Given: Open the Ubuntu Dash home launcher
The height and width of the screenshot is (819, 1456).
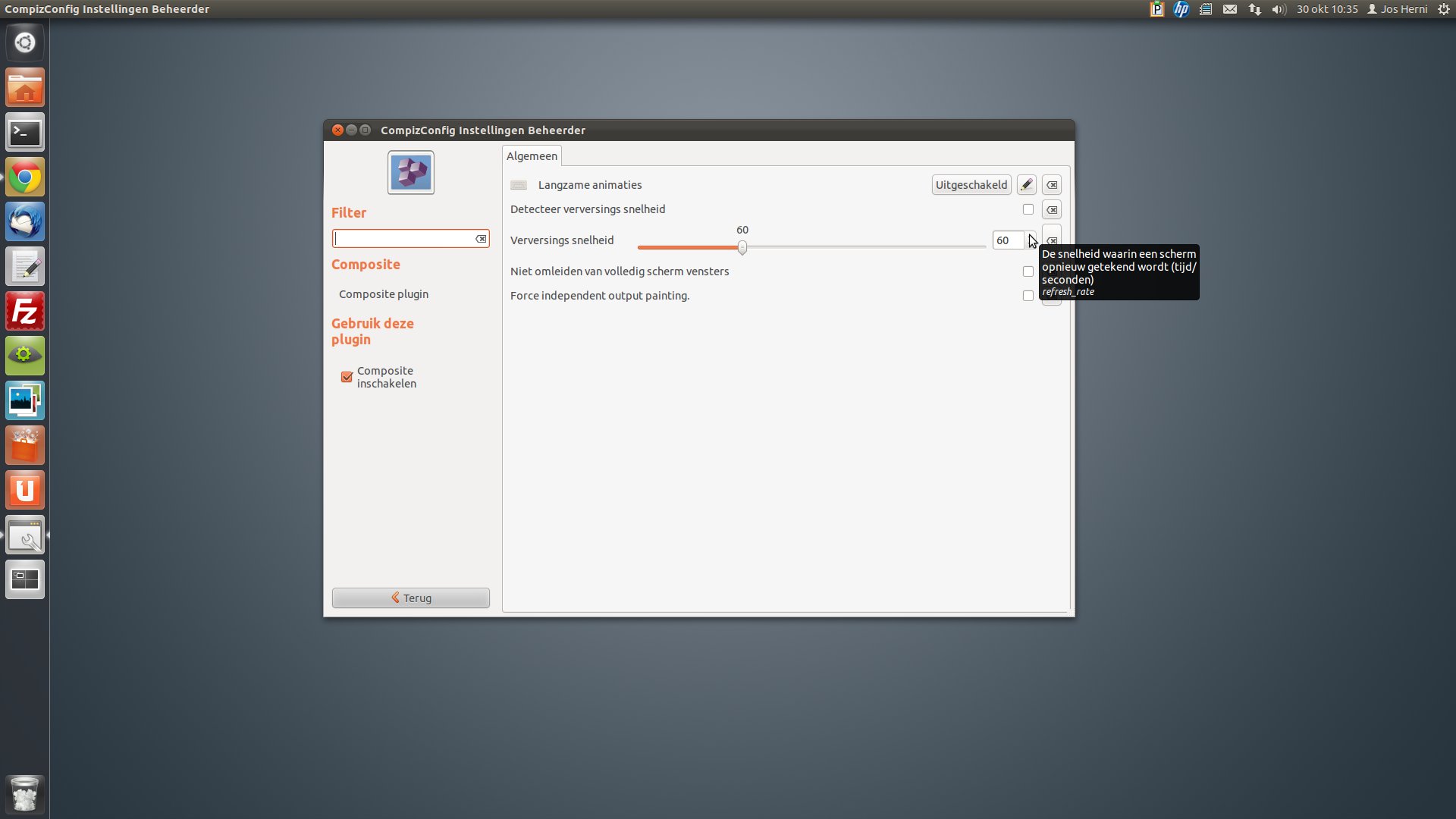Looking at the screenshot, I should (x=25, y=42).
